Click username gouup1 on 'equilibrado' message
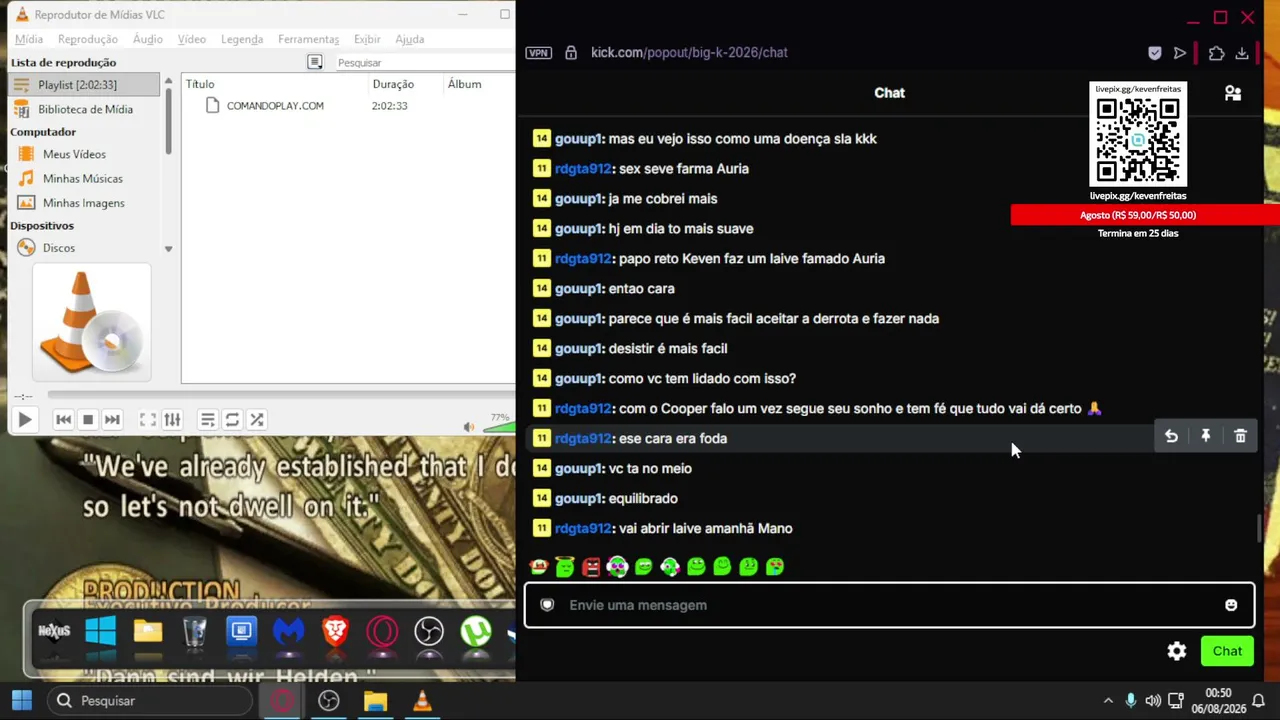 579,498
